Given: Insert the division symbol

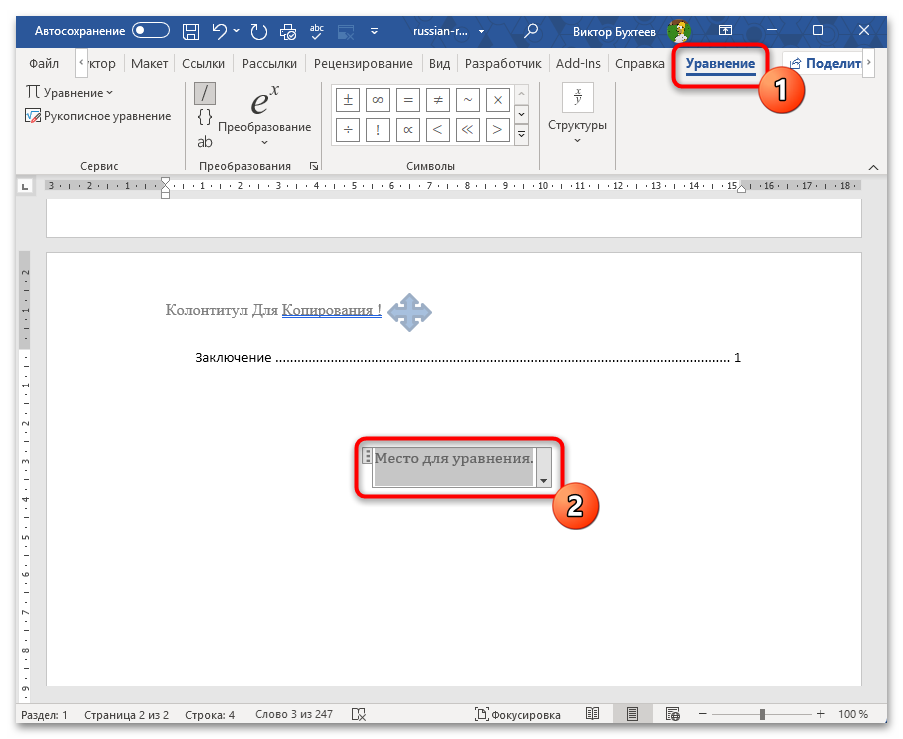Looking at the screenshot, I should (x=348, y=130).
